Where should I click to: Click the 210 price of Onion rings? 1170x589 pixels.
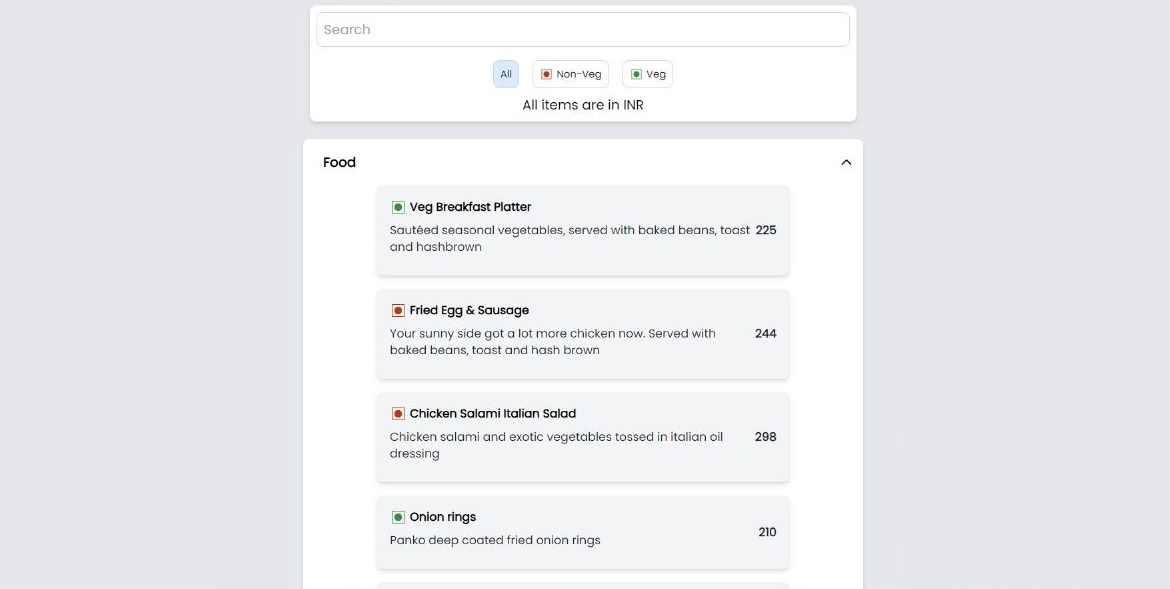(x=767, y=532)
